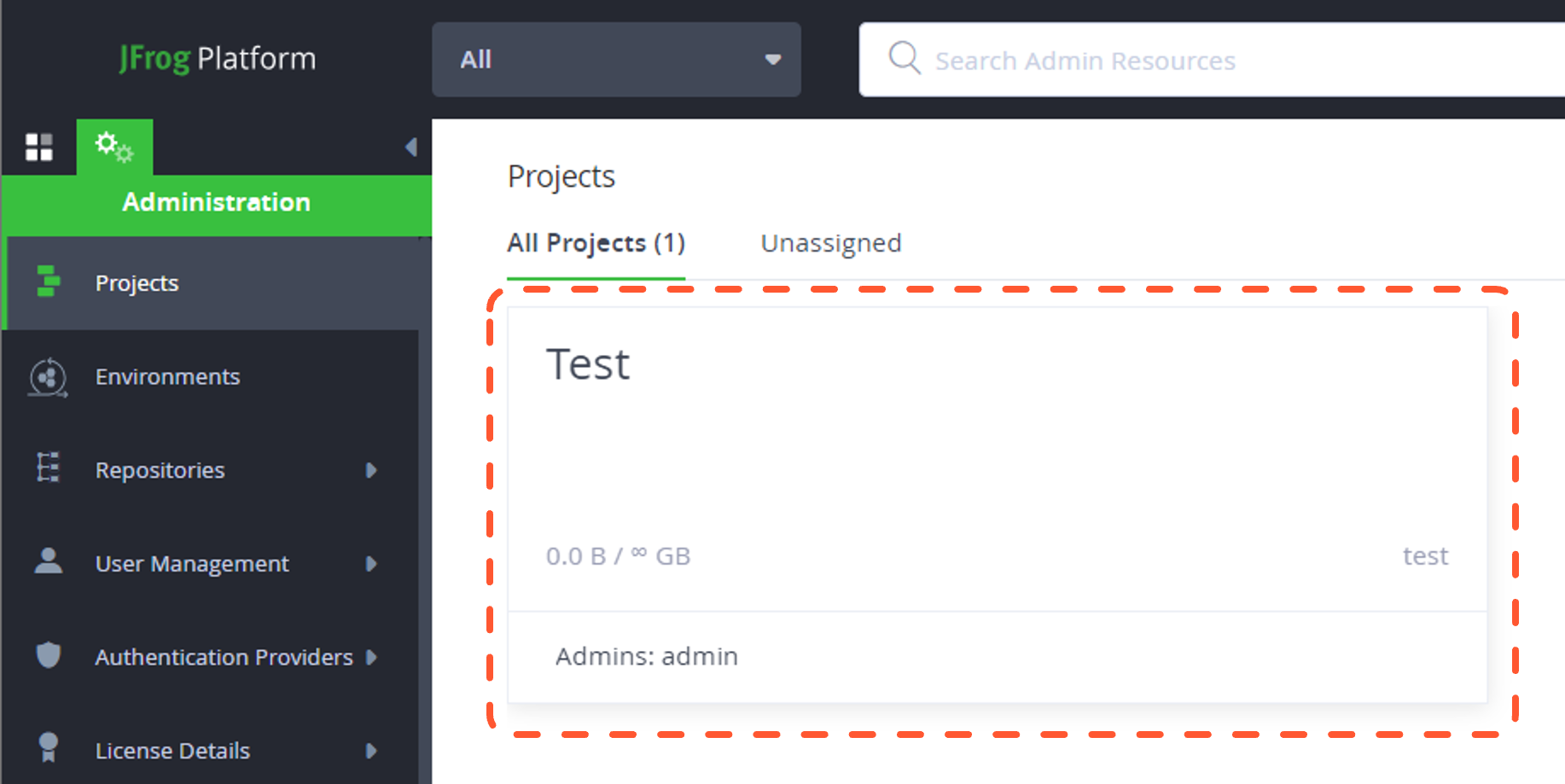Open the Test project card title
Screen dimensions: 1565x784
pyautogui.click(x=588, y=364)
